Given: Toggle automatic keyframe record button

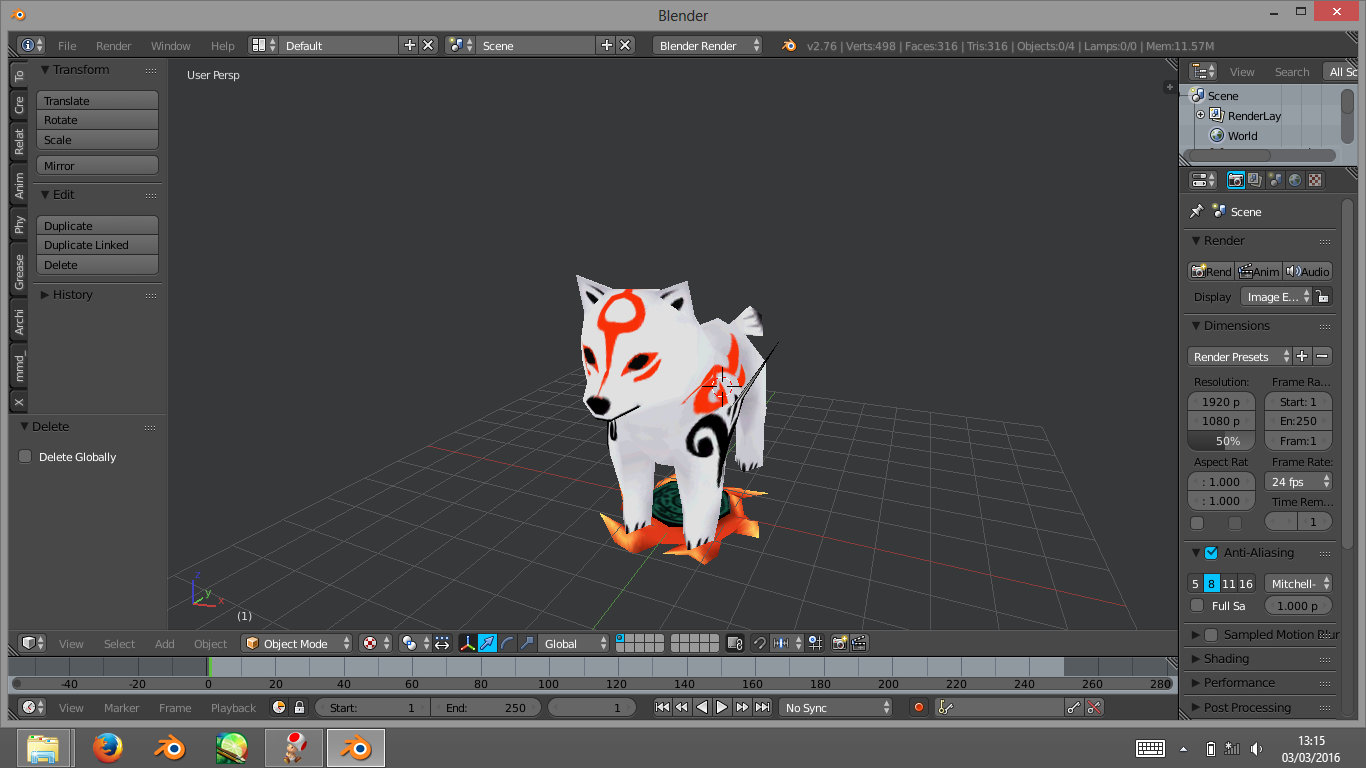Looking at the screenshot, I should (919, 707).
